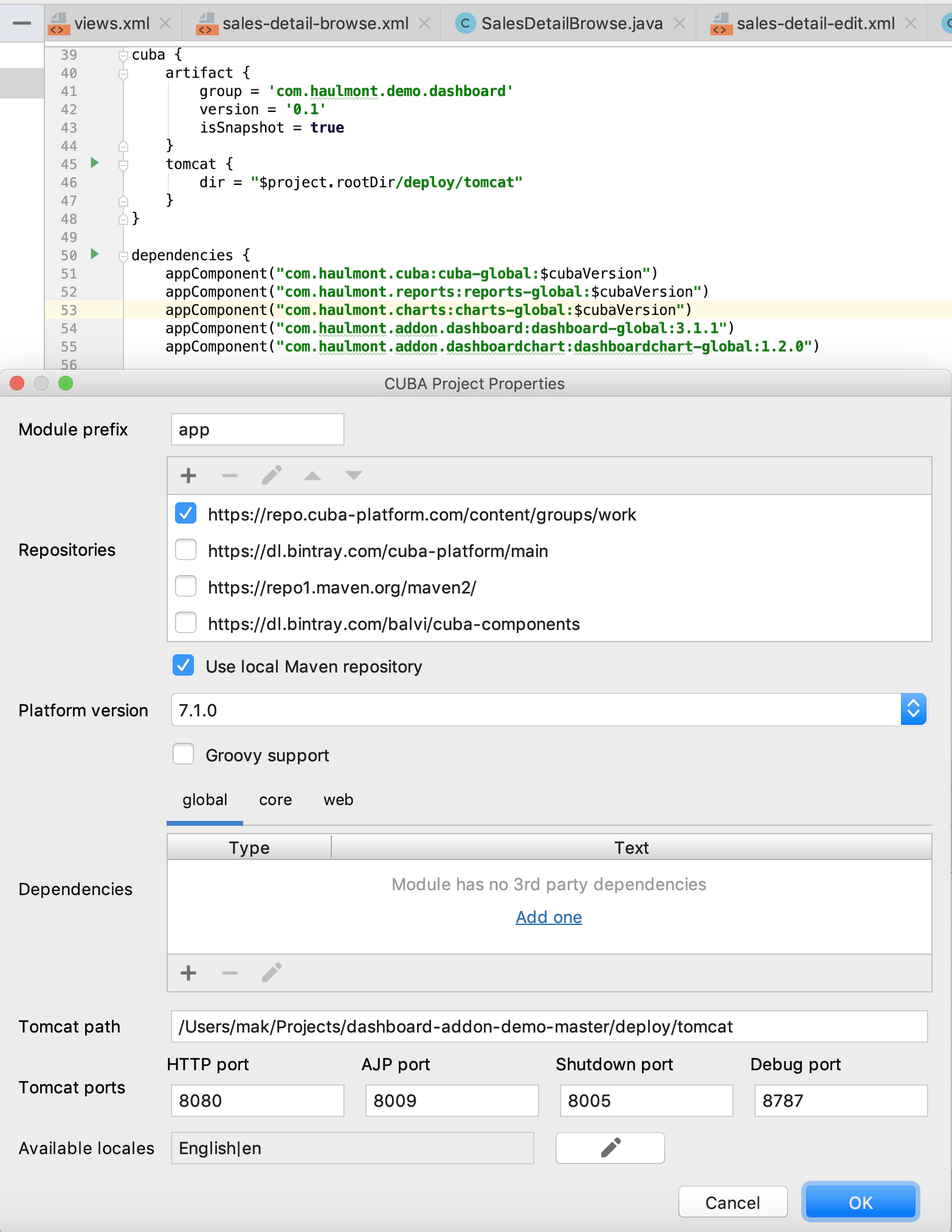This screenshot has width=952, height=1232.
Task: Click the Add one link
Action: 549,917
